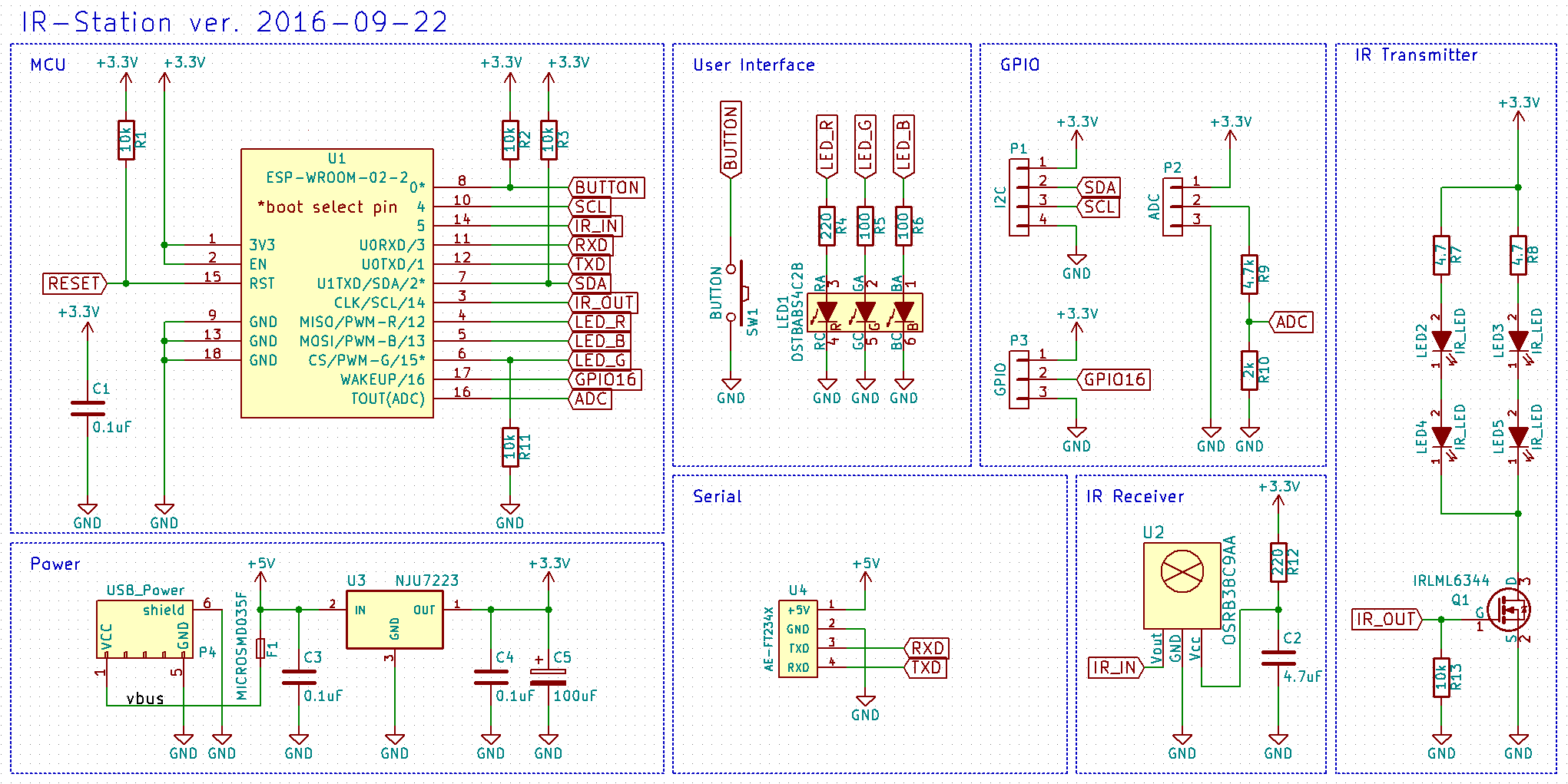Click the RXD label in Serial section
This screenshot has width=1568, height=784.
click(926, 648)
